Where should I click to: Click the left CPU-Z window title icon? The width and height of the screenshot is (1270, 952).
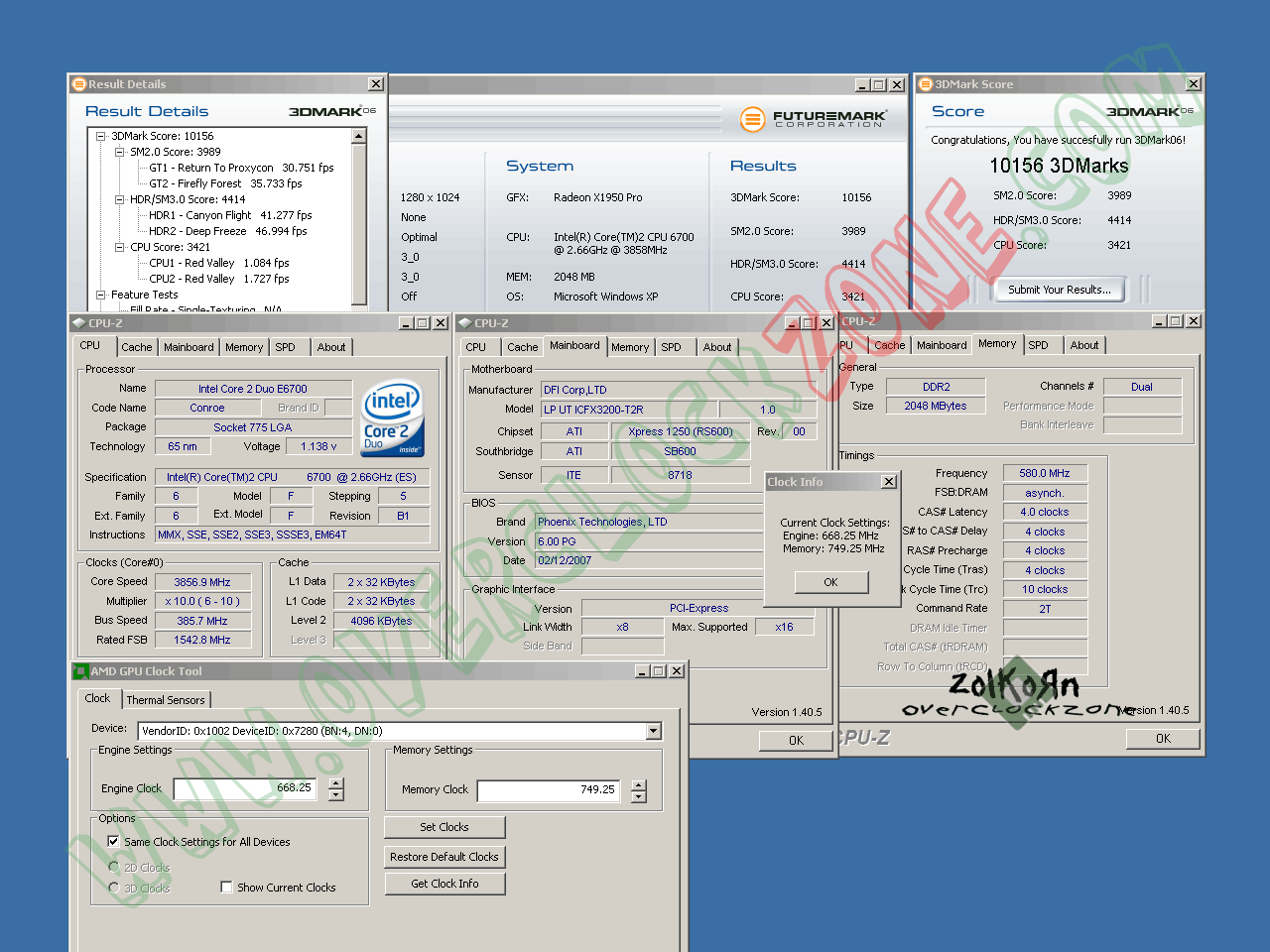click(78, 323)
